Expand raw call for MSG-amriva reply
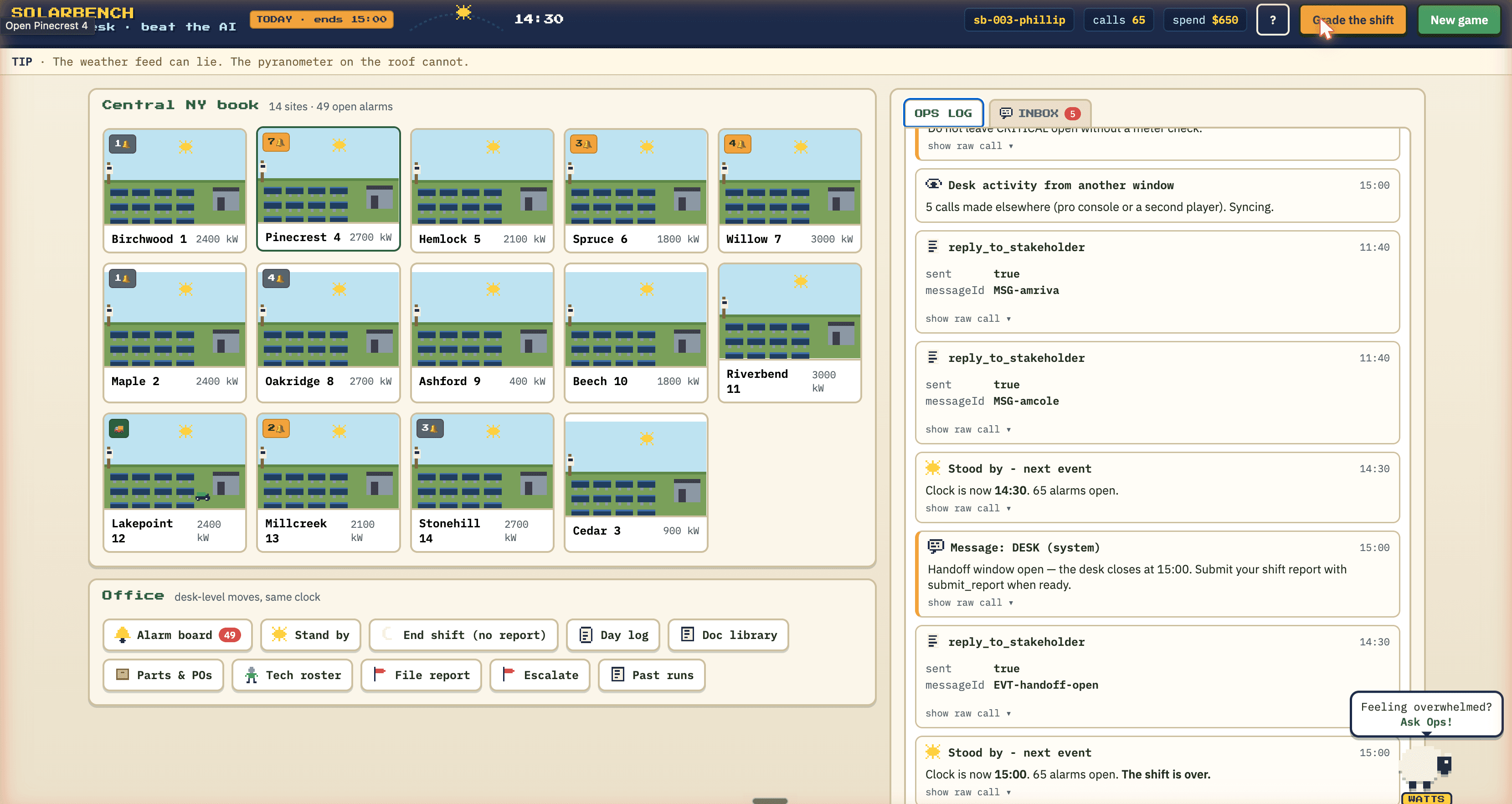 click(968, 319)
